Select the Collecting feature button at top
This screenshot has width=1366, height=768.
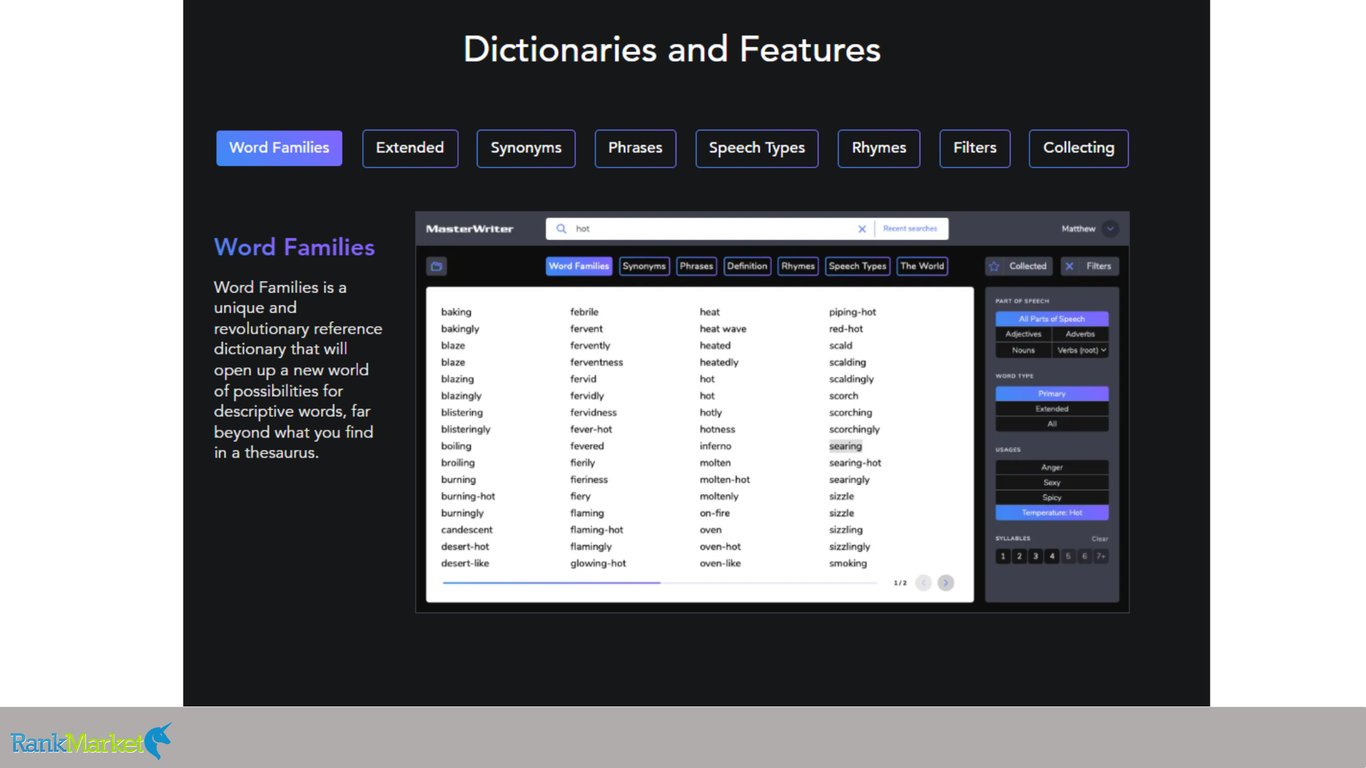(1078, 148)
